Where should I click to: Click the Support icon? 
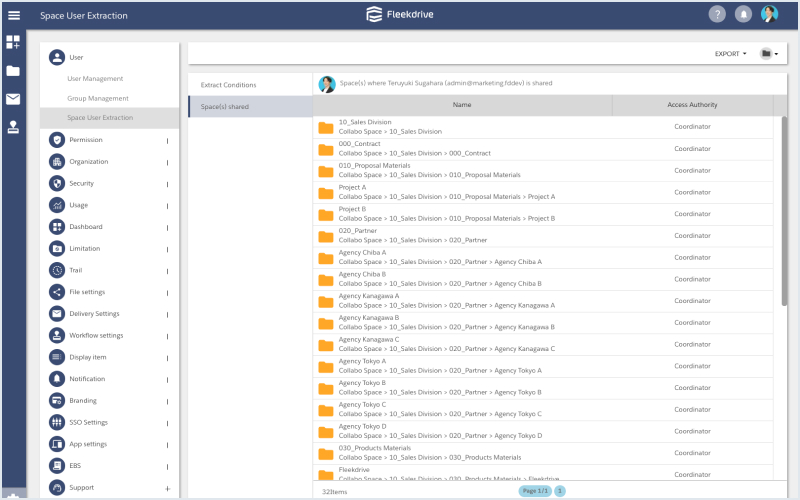(x=57, y=487)
